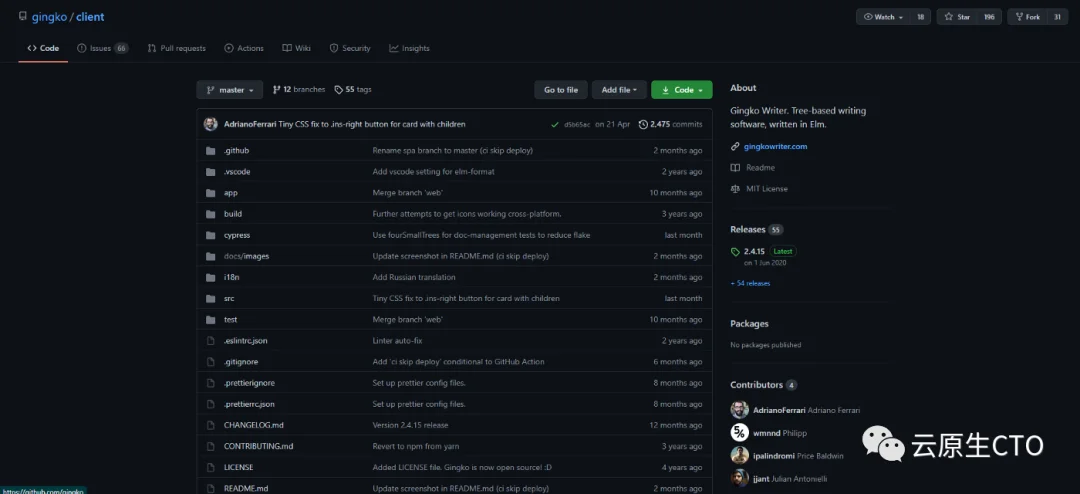The height and width of the screenshot is (494, 1080).
Task: Open the Wiki tab
Action: click(x=296, y=48)
